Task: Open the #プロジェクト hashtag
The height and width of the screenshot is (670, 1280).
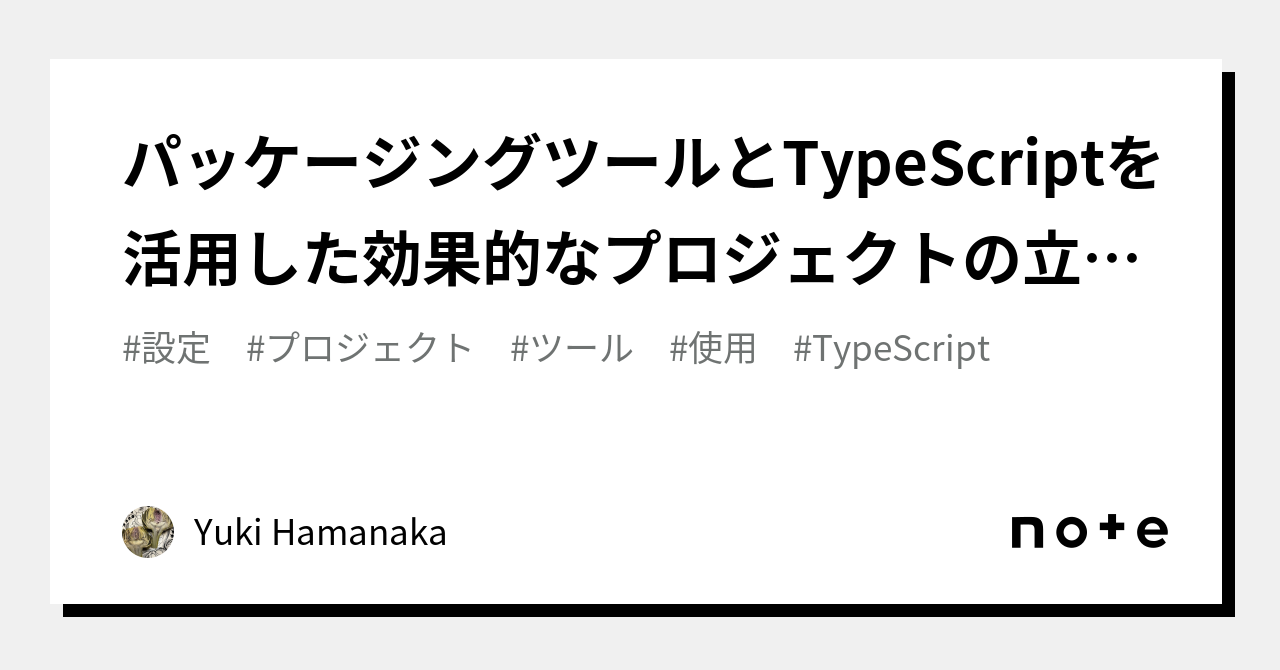Action: (359, 349)
